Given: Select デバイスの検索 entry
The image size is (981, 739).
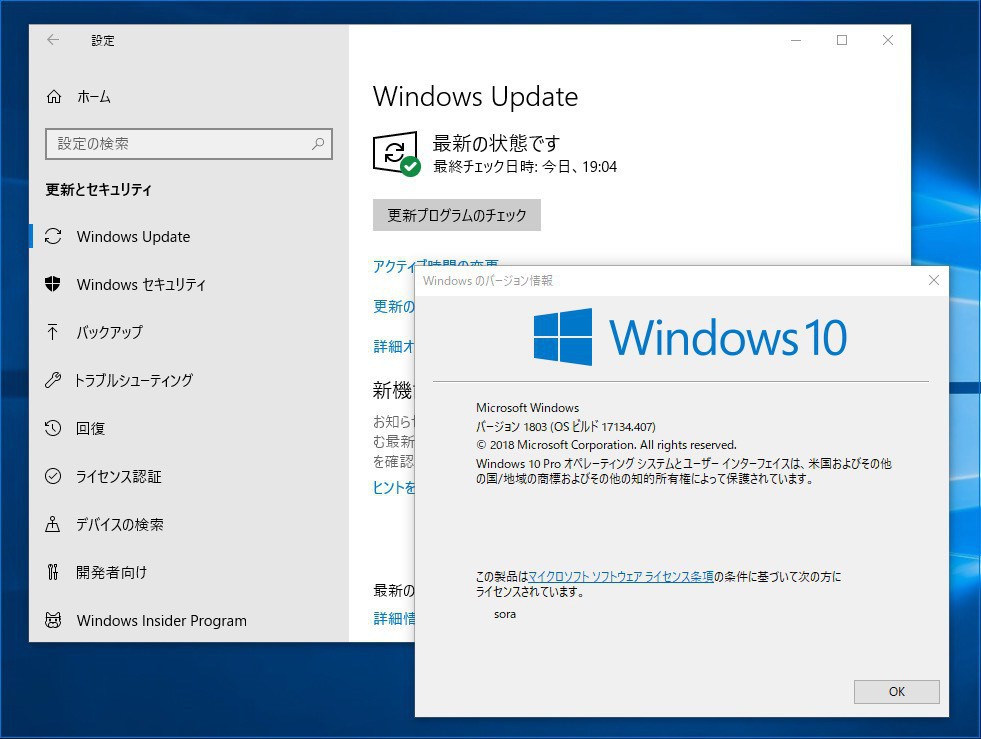Looking at the screenshot, I should pyautogui.click(x=188, y=524).
